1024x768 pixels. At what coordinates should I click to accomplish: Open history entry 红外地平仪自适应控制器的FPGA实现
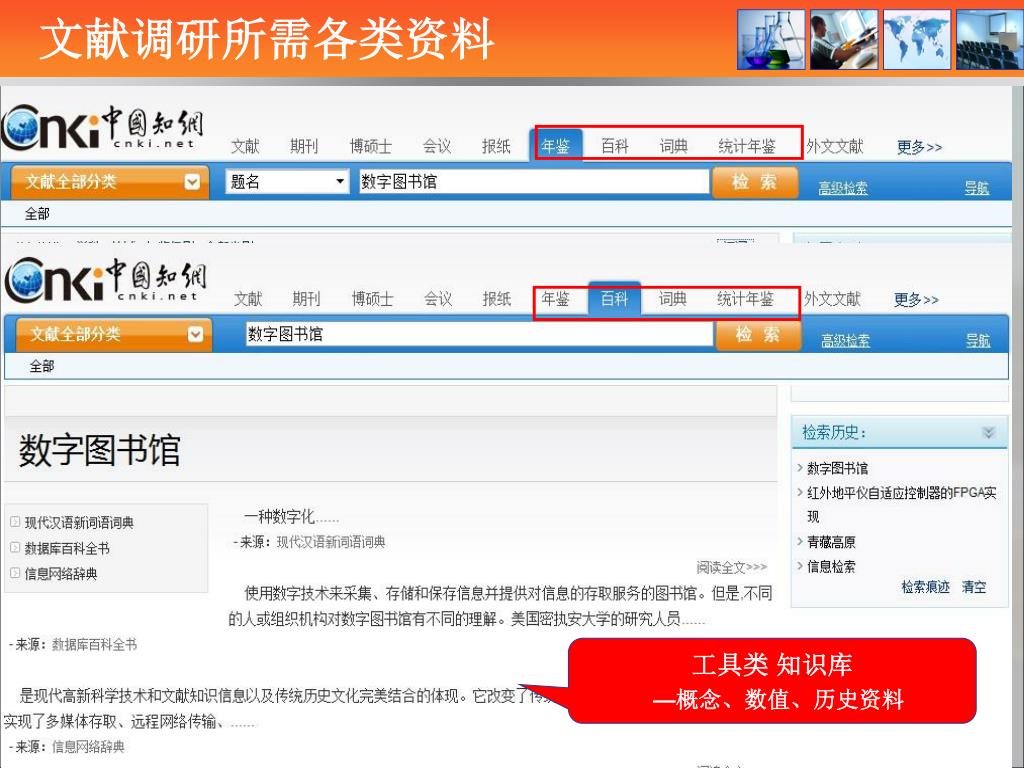pos(902,504)
